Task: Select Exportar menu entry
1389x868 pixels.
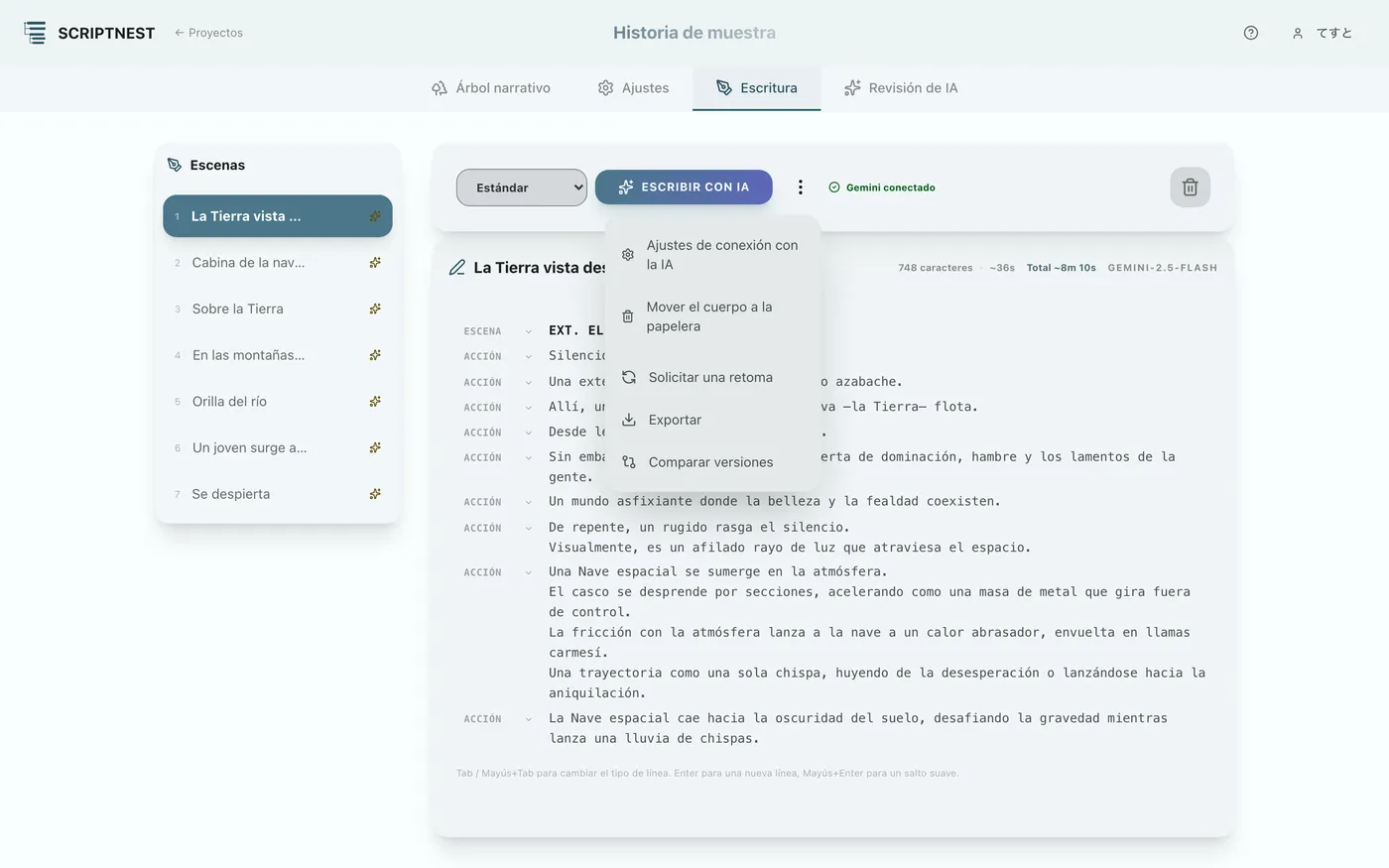Action: point(712,420)
